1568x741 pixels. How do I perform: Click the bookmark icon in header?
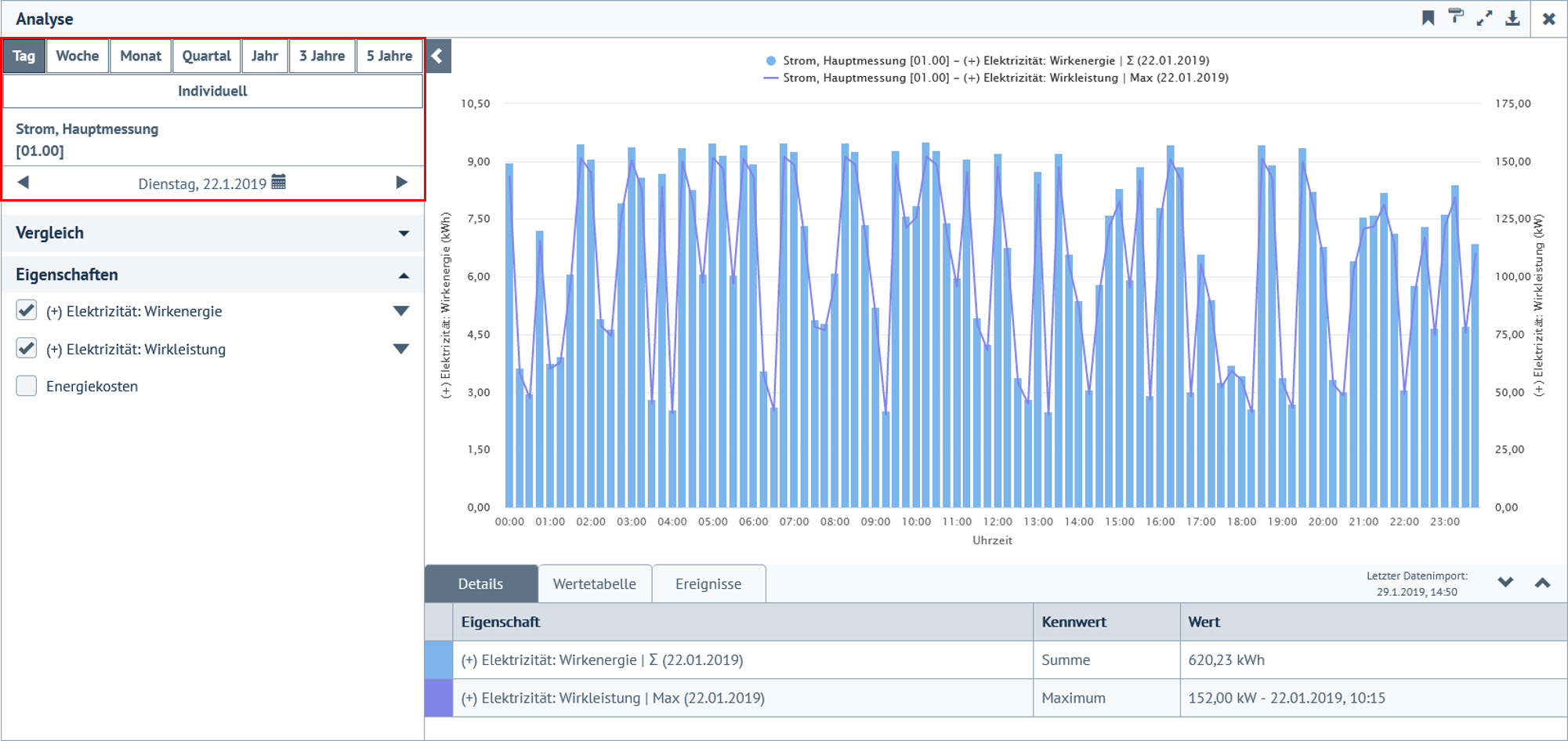click(1428, 18)
